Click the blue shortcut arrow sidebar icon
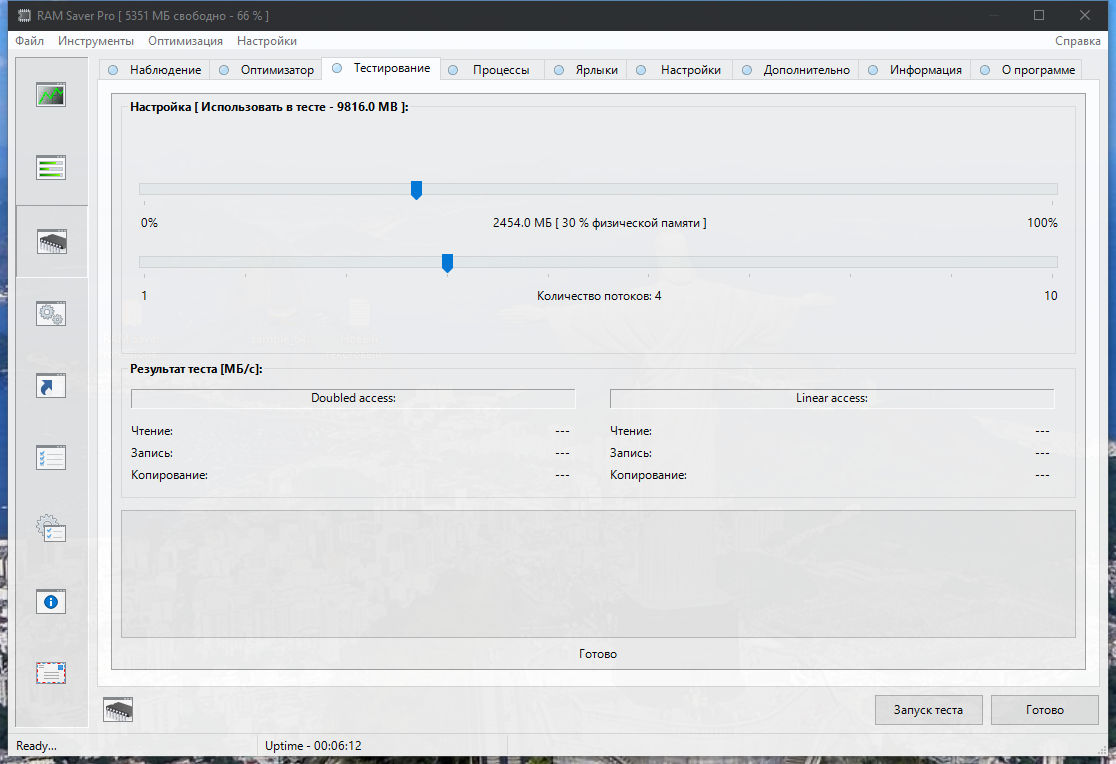Viewport: 1116px width, 764px height. coord(51,386)
